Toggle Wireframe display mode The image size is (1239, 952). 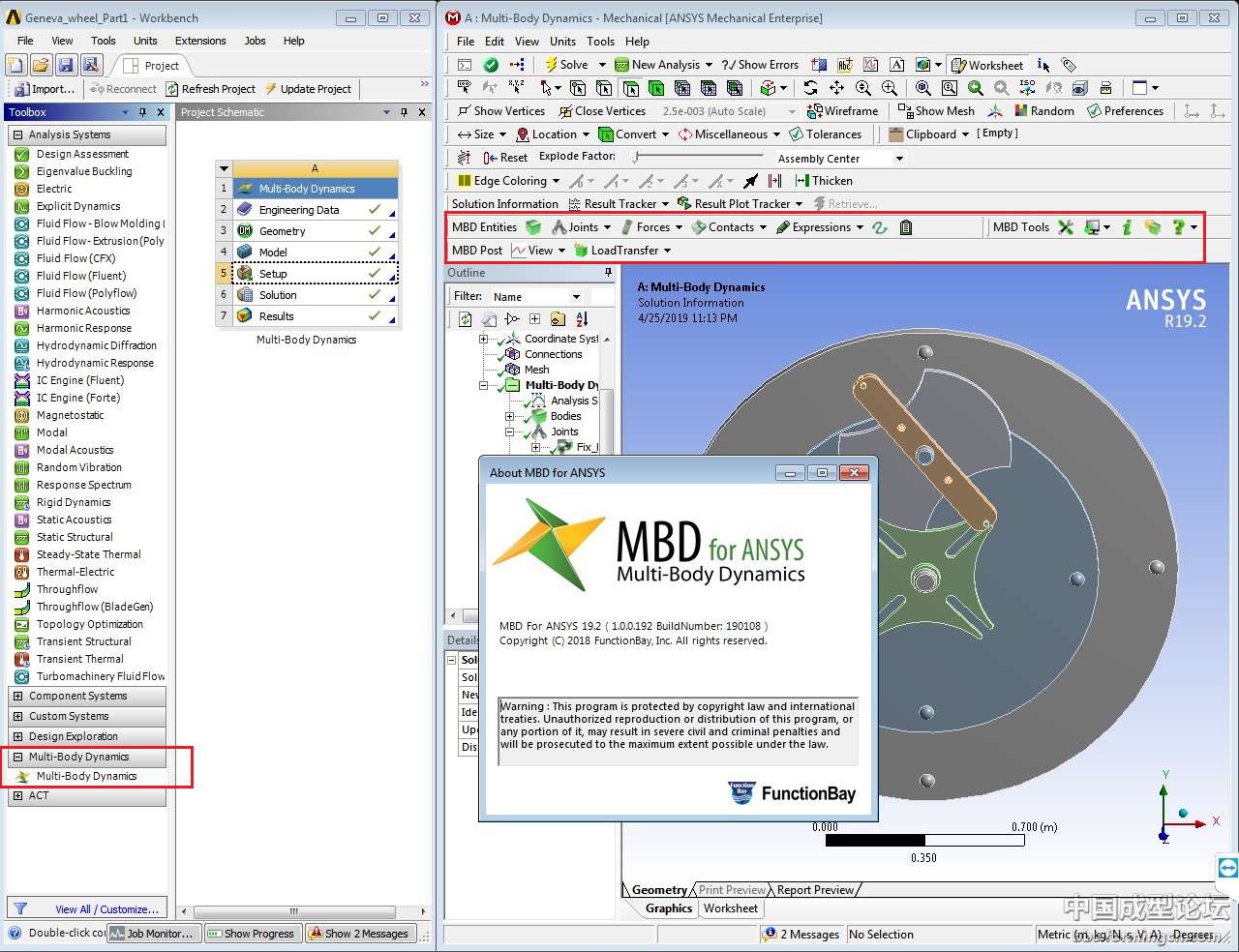pyautogui.click(x=842, y=111)
